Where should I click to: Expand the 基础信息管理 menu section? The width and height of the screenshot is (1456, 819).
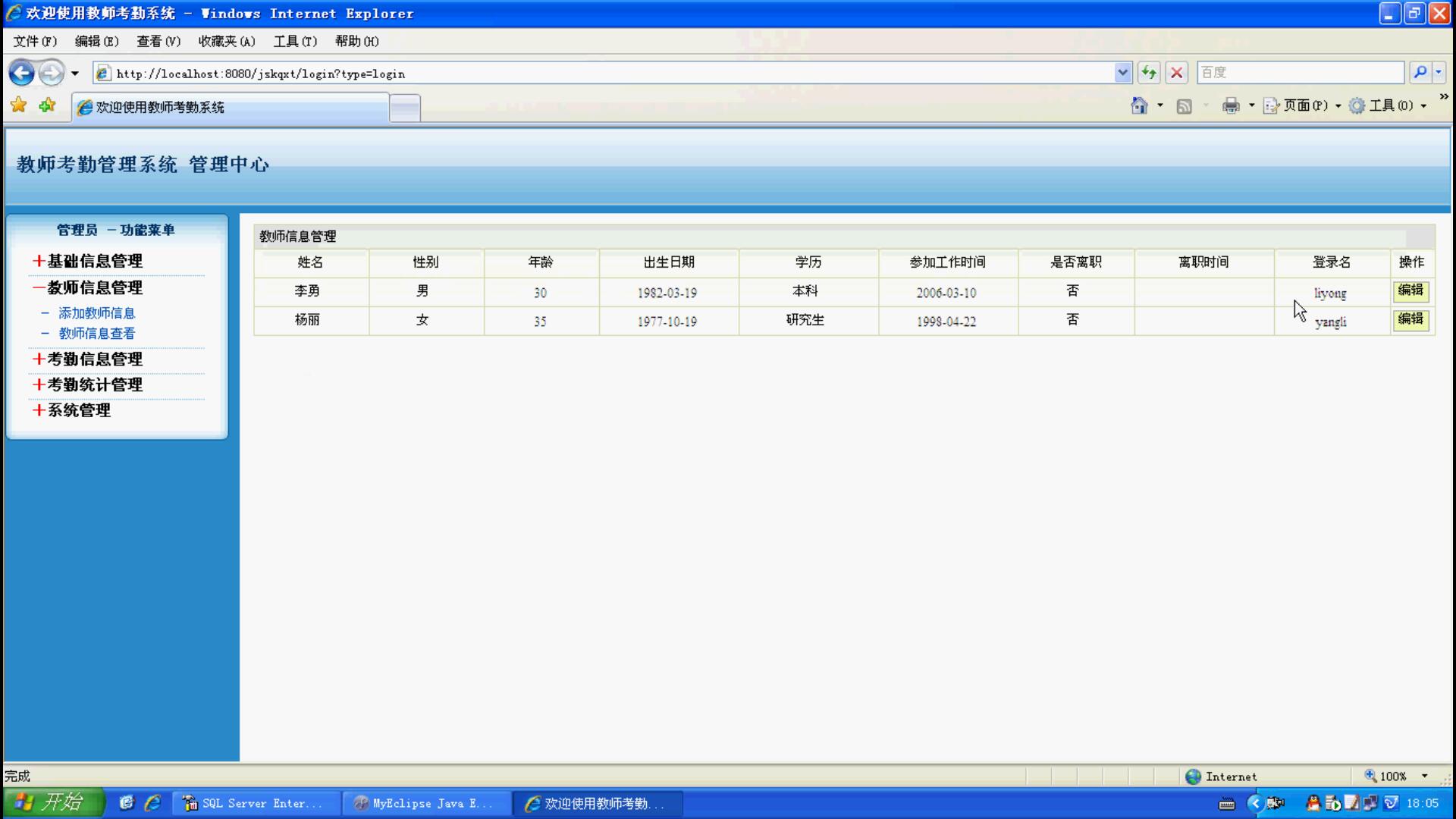tap(87, 261)
